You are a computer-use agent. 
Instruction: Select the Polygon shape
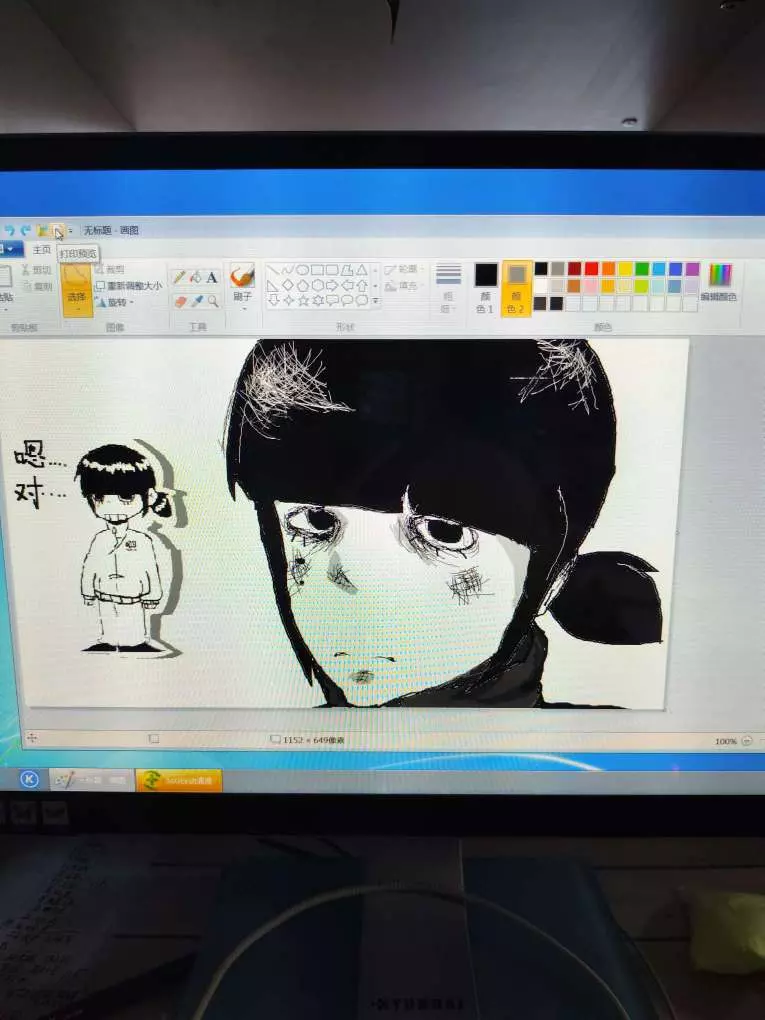347,269
